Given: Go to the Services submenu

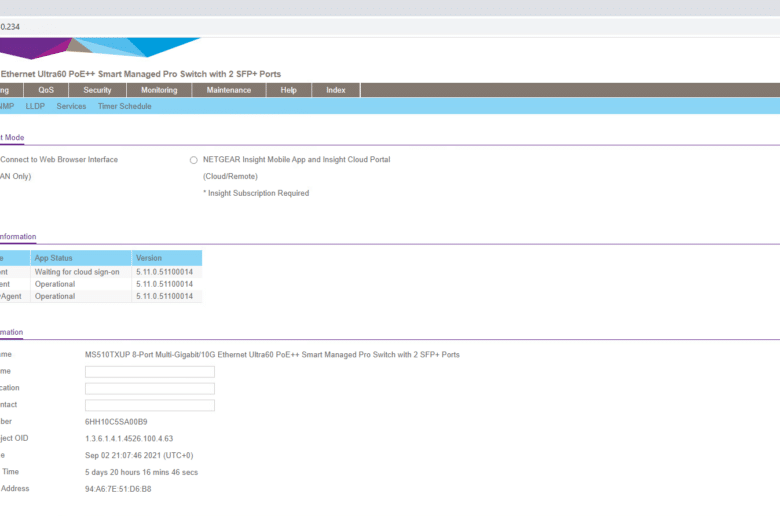Looking at the screenshot, I should 71,106.
